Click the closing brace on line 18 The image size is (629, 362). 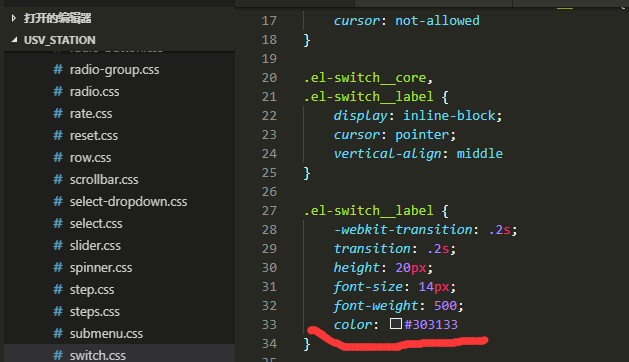(307, 40)
